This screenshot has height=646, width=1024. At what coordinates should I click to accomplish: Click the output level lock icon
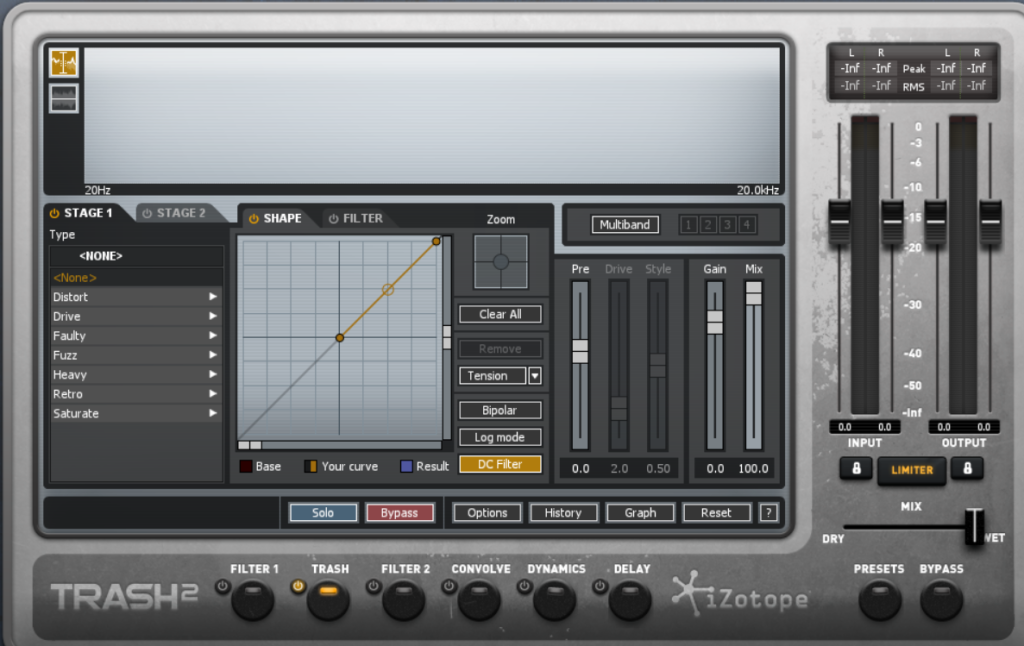click(x=968, y=468)
